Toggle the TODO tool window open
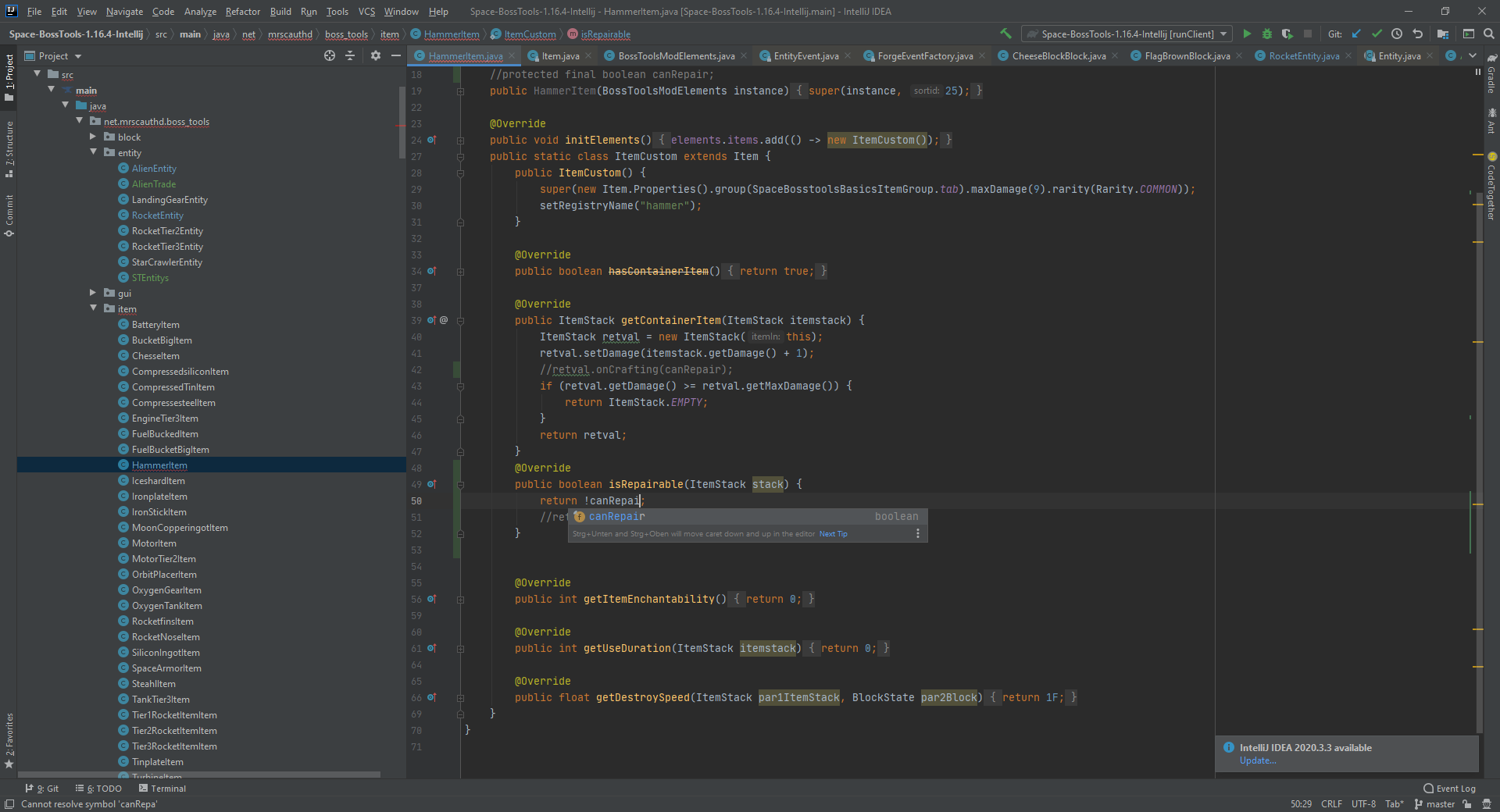 click(99, 789)
